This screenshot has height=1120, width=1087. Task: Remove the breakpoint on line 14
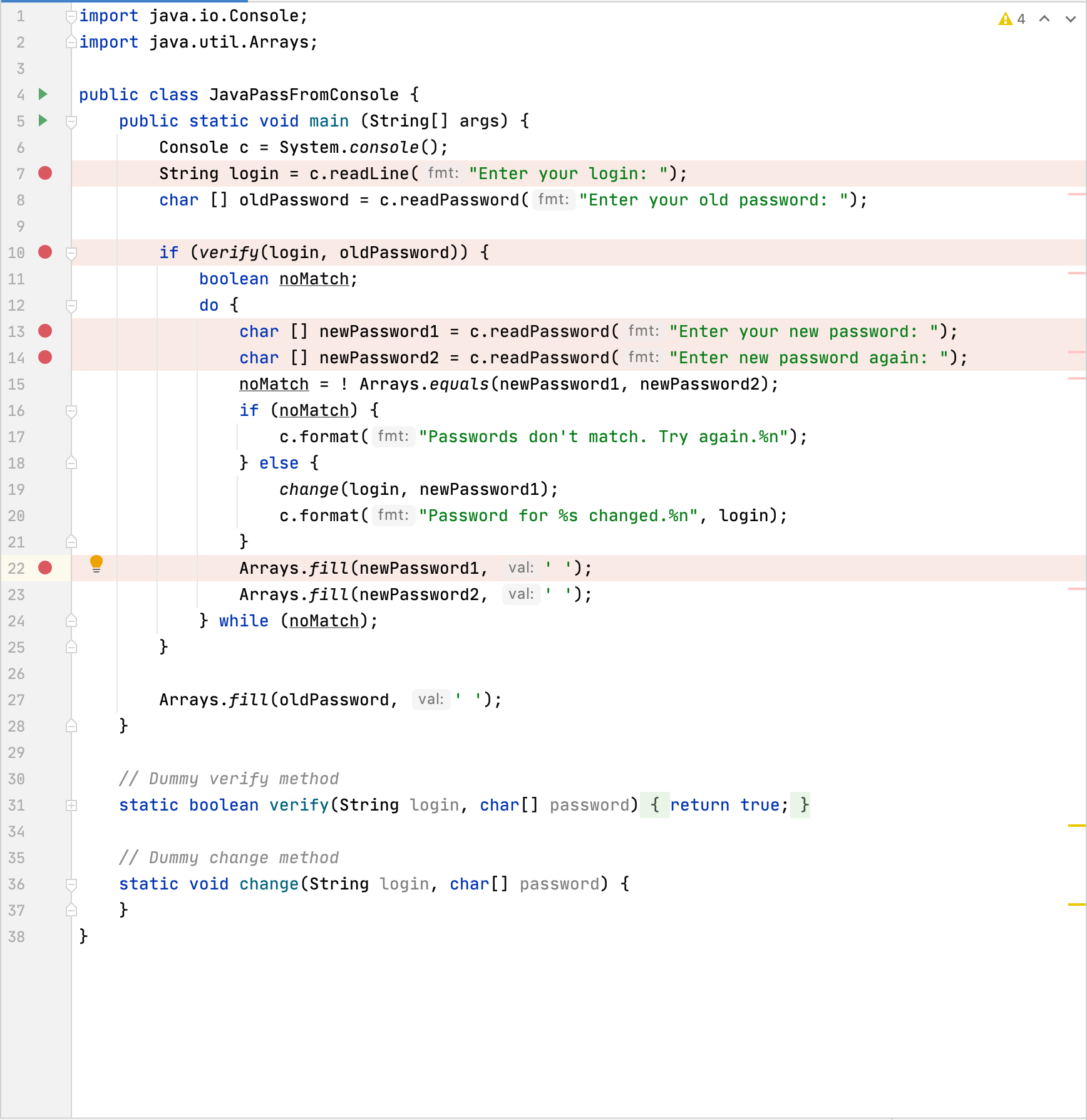pos(45,358)
